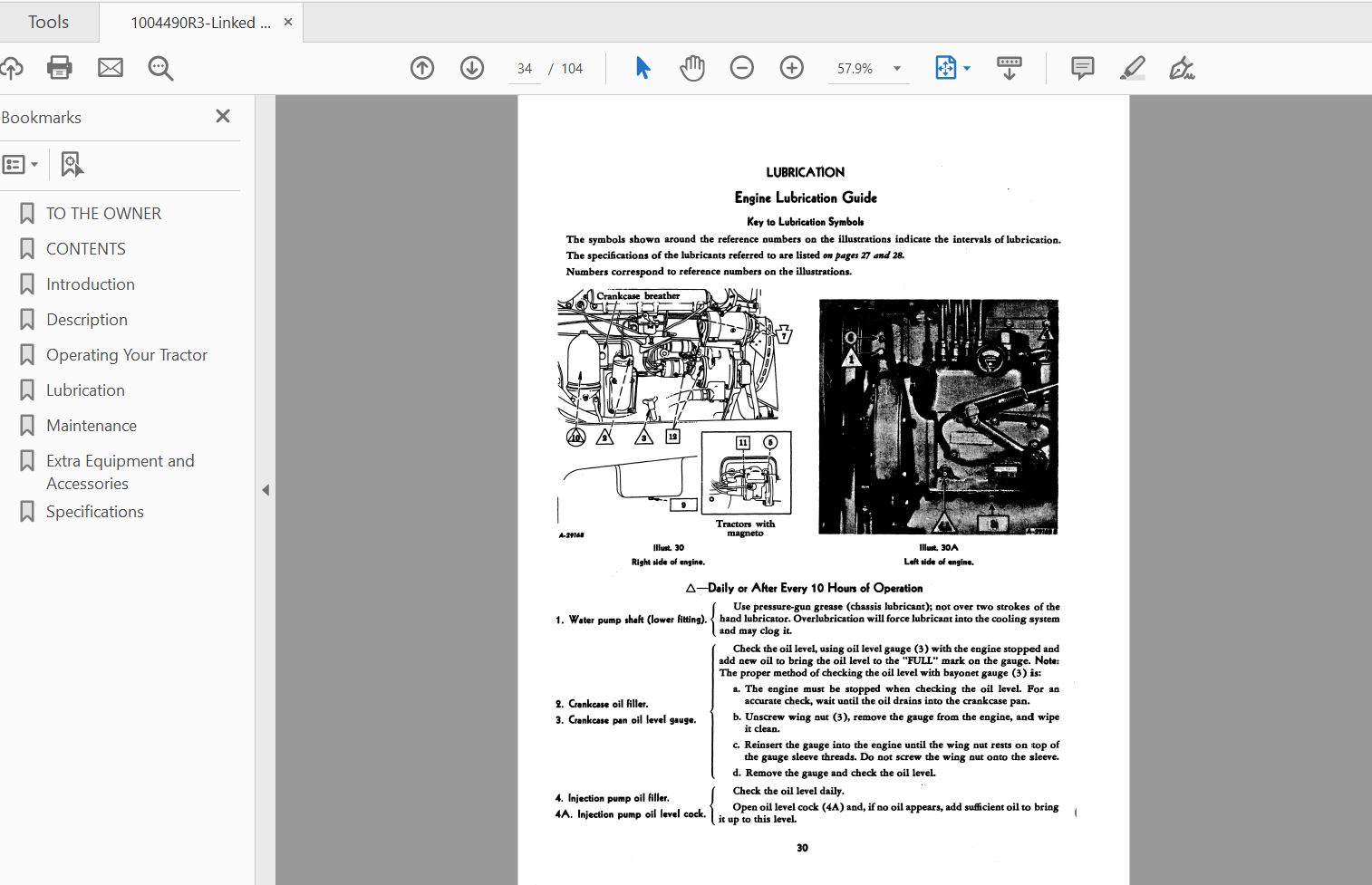Open the page fit options dropdown arrow

[x=967, y=69]
